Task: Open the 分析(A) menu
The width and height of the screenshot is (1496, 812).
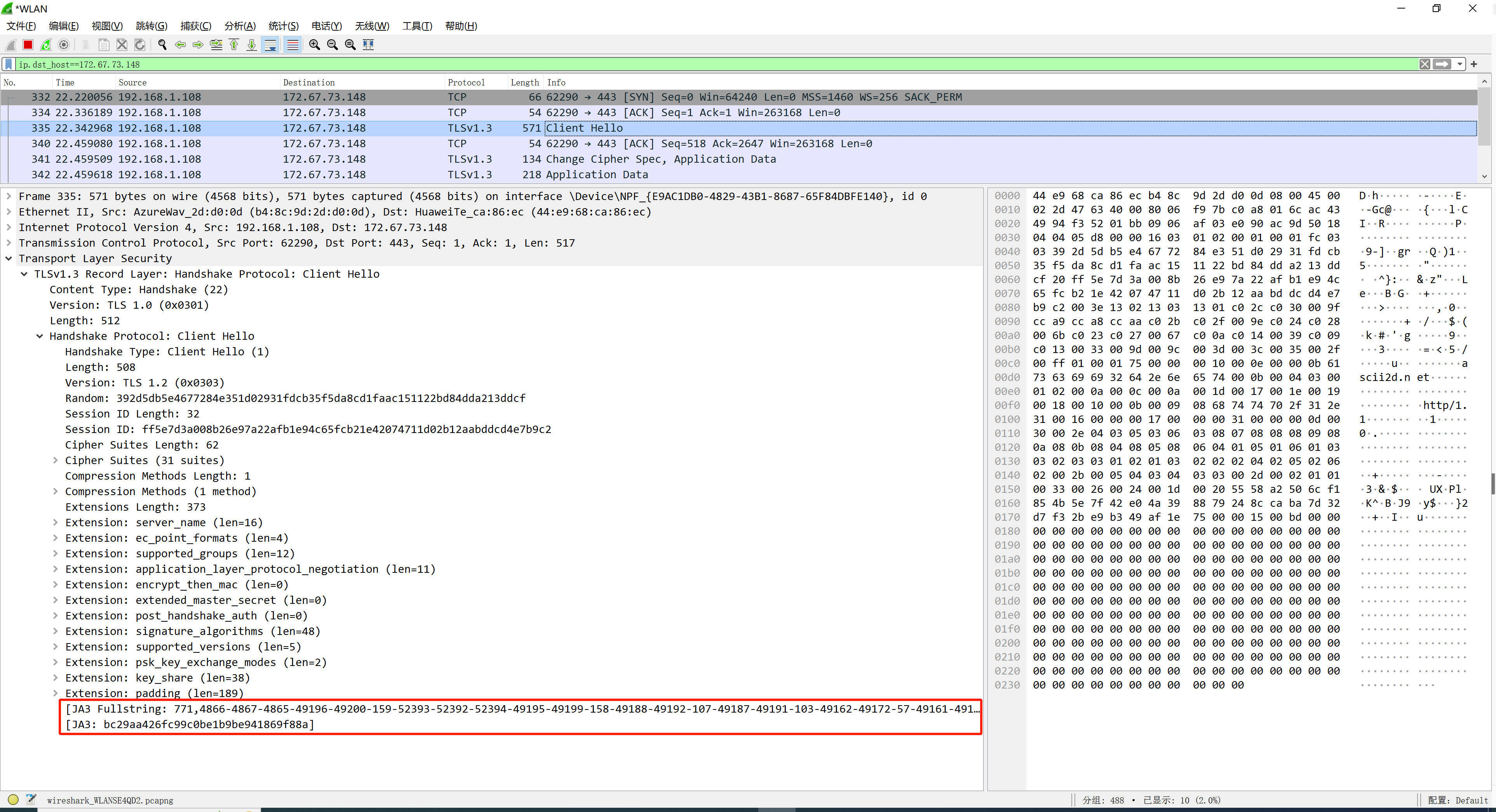Action: coord(240,26)
